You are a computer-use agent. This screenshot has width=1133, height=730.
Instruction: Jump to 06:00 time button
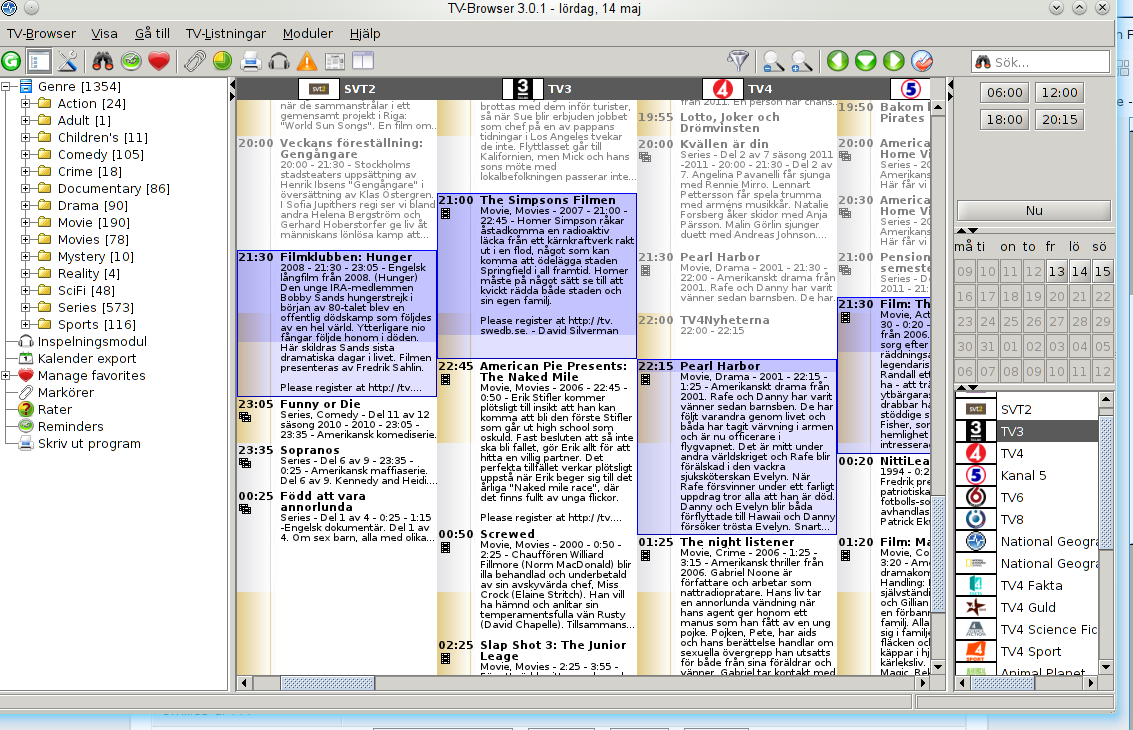pos(1004,93)
